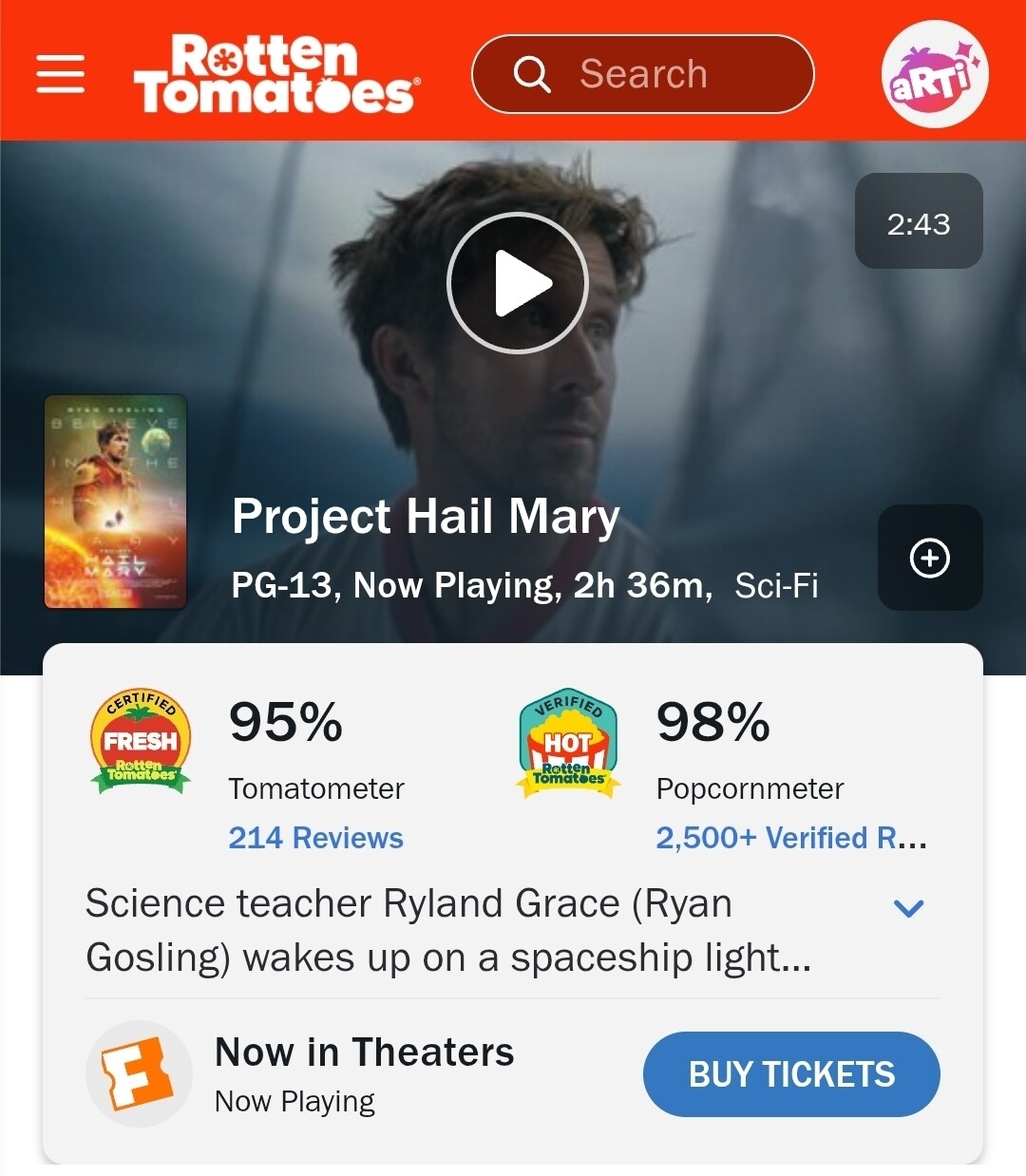Screen dimensions: 1026x1176
Task: Go to the Rotten Tomatoes home logo
Action: [275, 74]
